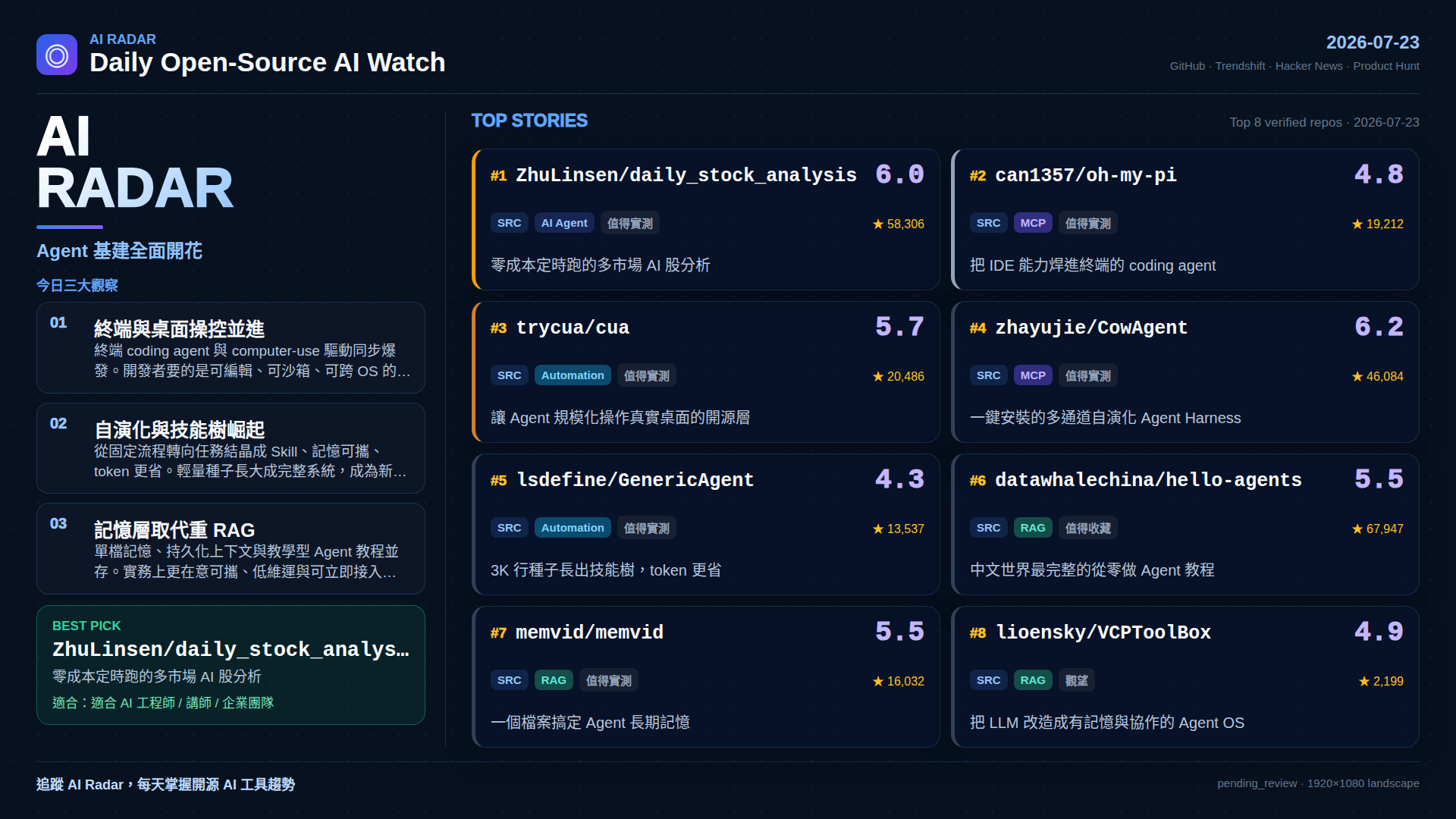Screen dimensions: 1456x819
Task: Click the SRC tag on memvid card
Action: point(510,680)
